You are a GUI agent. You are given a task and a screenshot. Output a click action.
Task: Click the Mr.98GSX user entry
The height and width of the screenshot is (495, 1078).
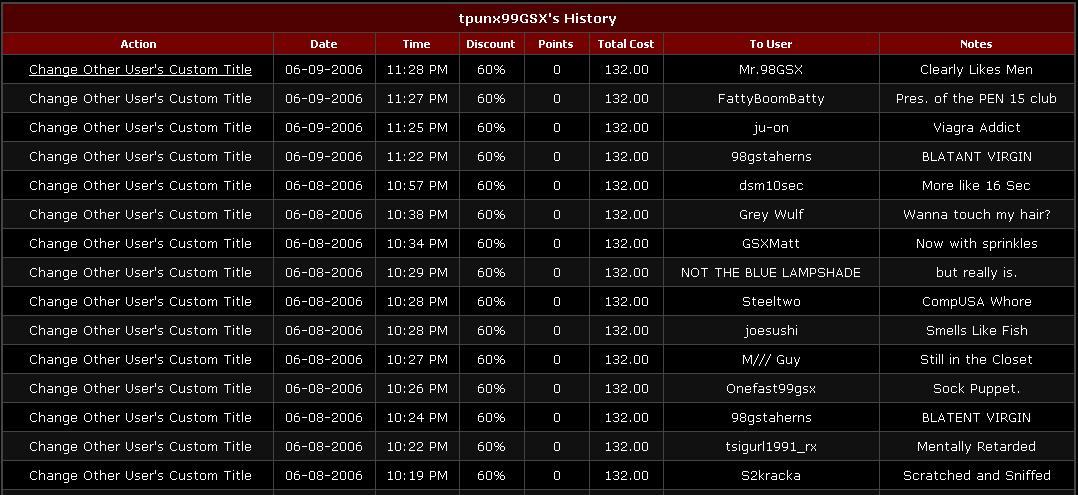(x=771, y=70)
